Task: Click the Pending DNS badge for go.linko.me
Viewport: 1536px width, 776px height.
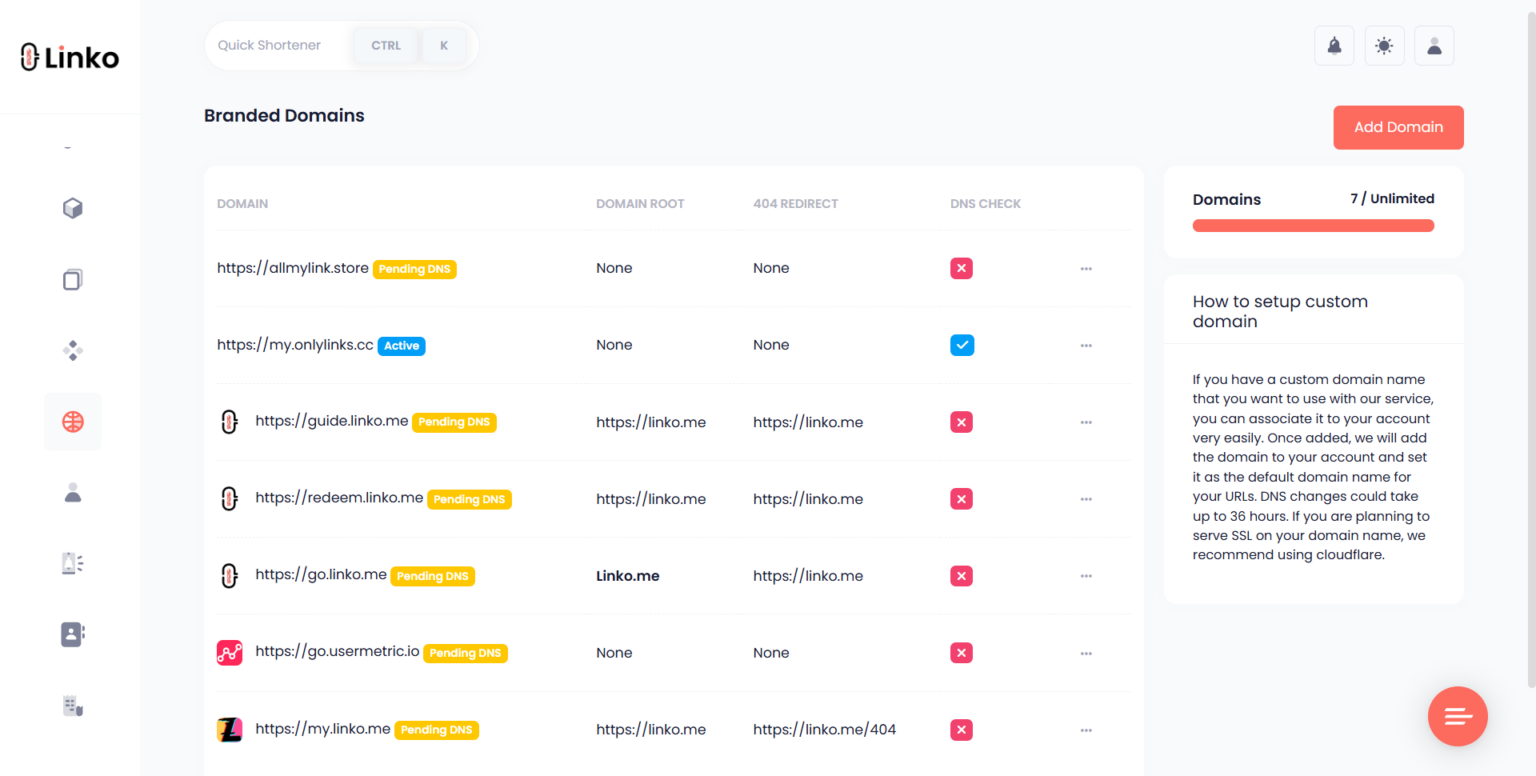Action: click(433, 576)
